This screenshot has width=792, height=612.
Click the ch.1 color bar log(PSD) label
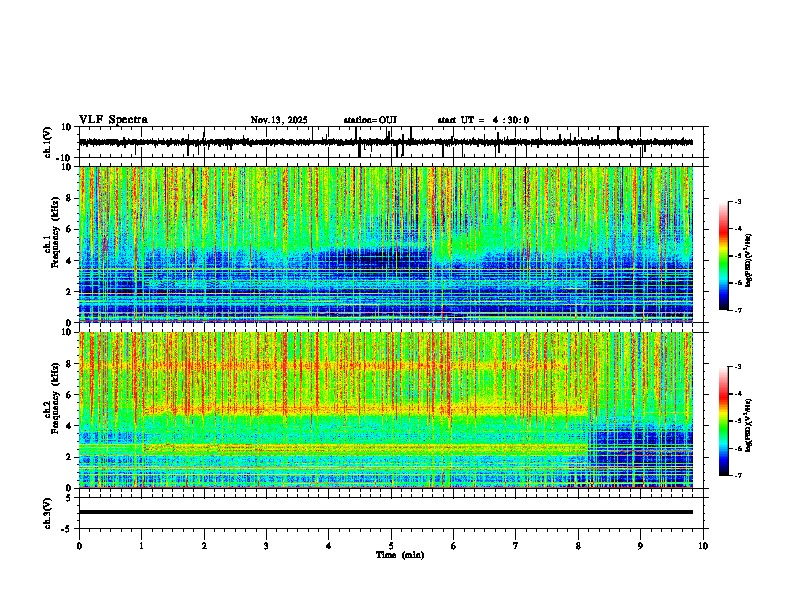tap(749, 261)
